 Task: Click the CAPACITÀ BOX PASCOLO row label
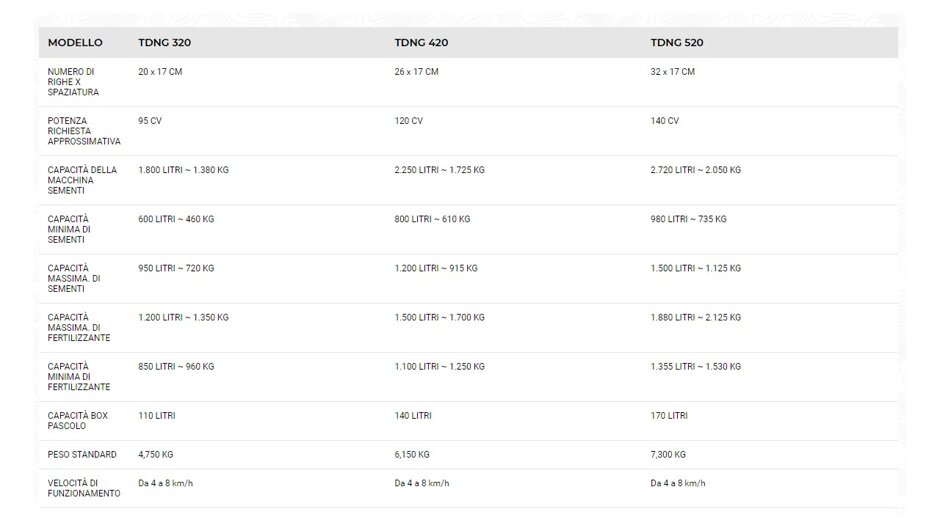[77, 421]
